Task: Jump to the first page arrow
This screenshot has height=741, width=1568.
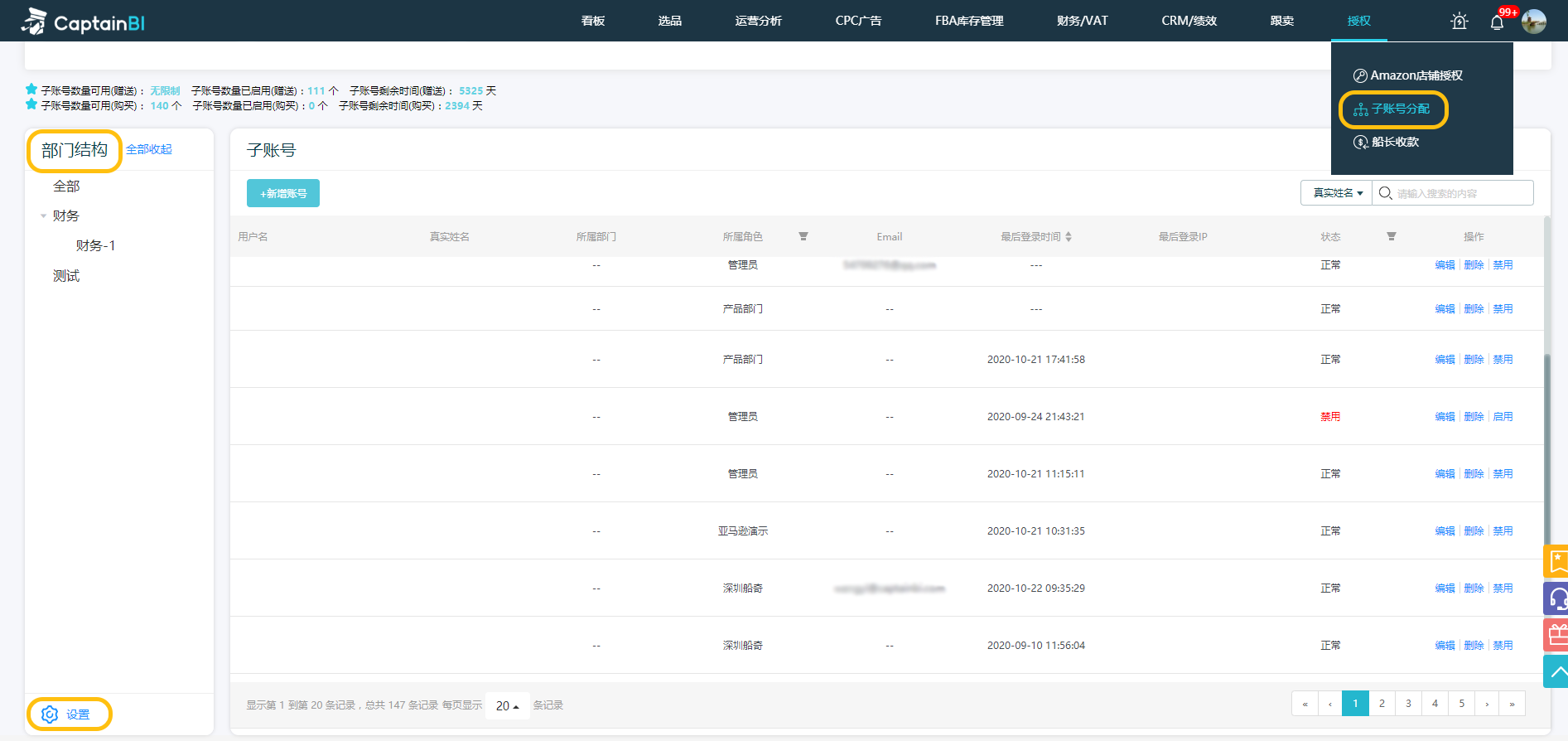Action: 1305,704
